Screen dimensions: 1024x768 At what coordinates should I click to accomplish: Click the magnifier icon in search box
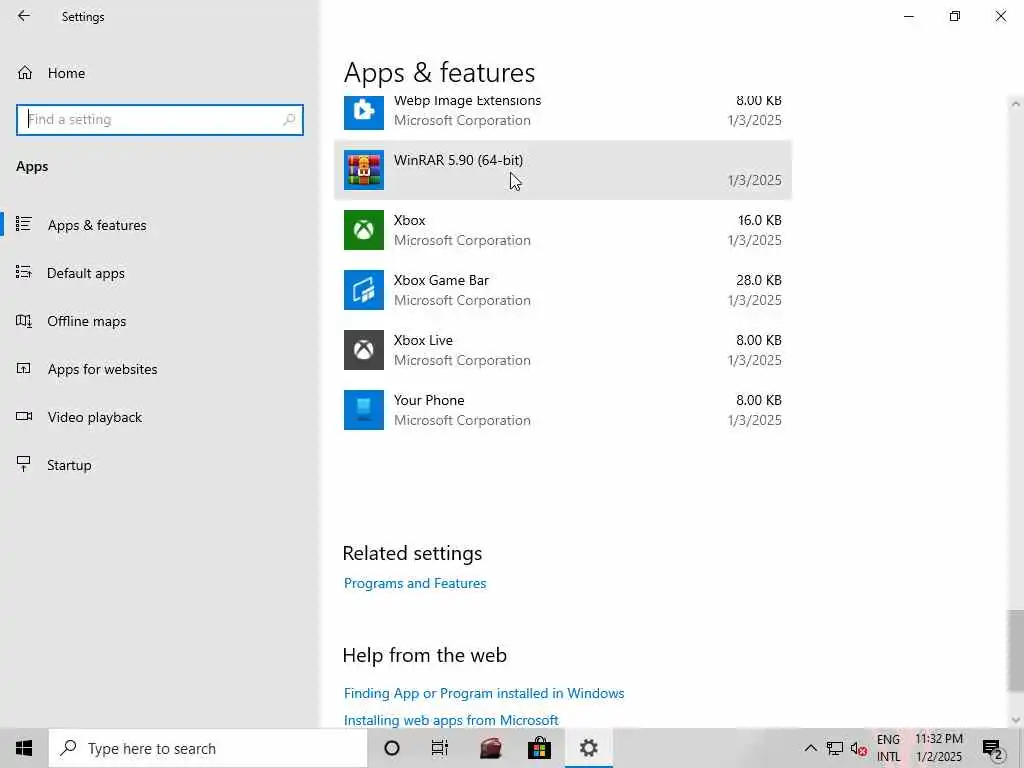click(x=289, y=120)
